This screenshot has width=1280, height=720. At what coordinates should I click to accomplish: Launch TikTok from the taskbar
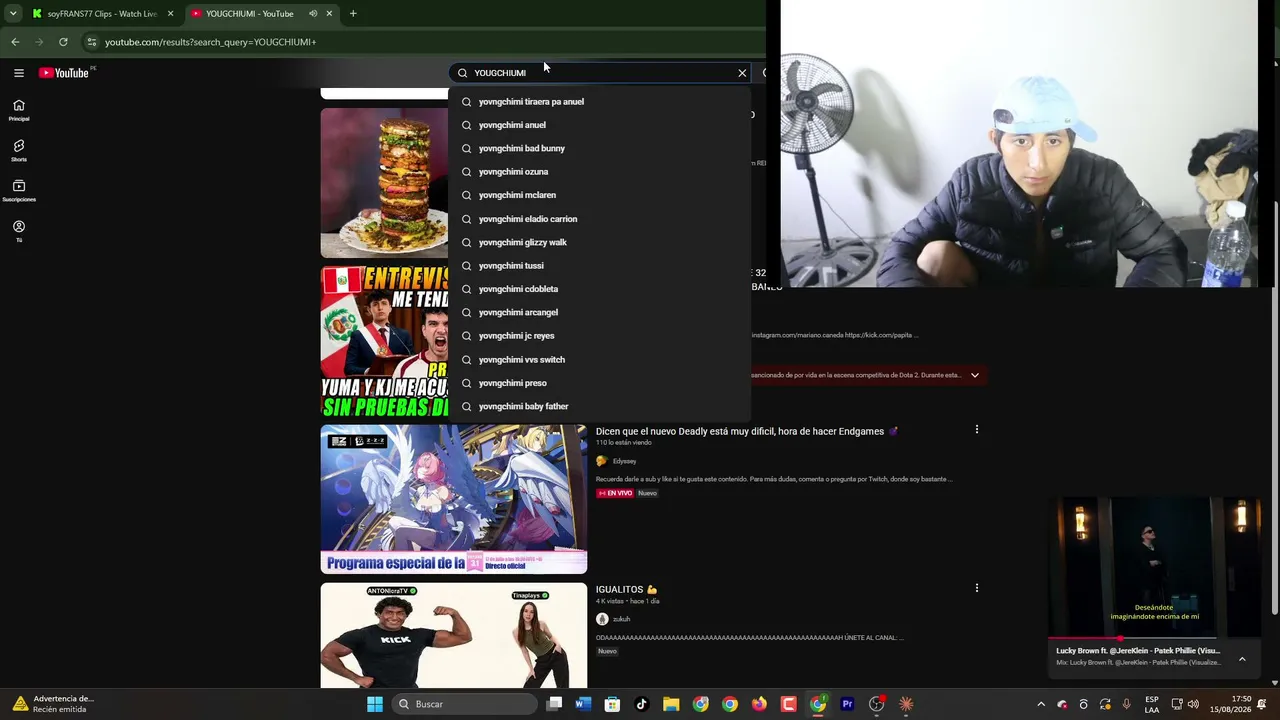[642, 704]
